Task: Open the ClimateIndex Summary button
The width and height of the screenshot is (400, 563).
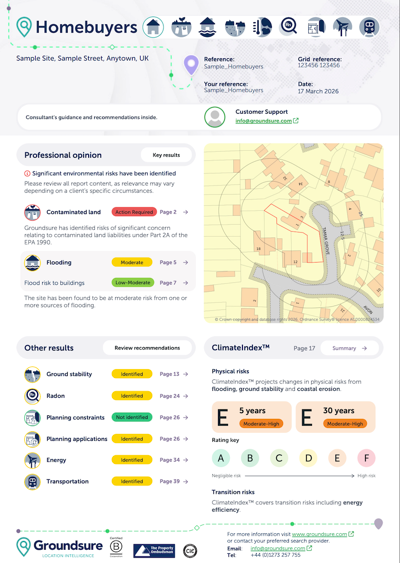Action: (x=349, y=348)
